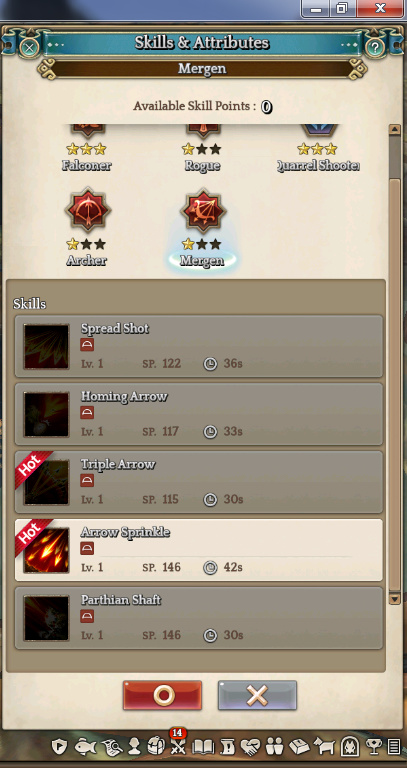Screen dimensions: 407x768
Task: Select the Homing Arrow skill
Action: pyautogui.click(x=198, y=414)
